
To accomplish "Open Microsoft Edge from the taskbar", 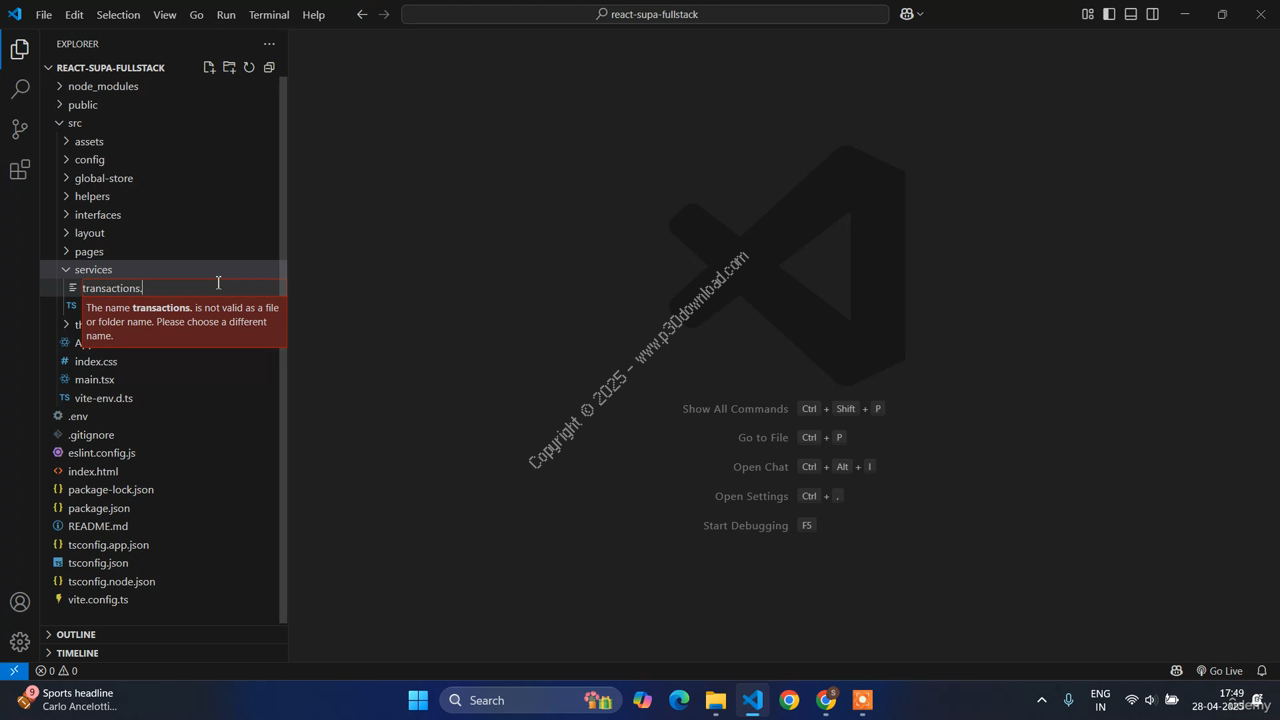I will point(679,700).
